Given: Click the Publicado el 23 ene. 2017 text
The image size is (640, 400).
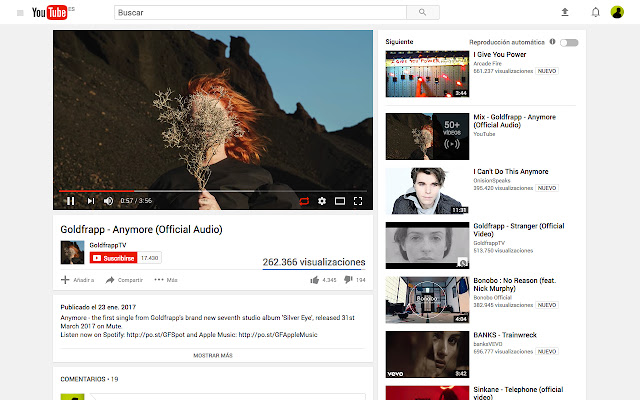Looking at the screenshot, I should 98,307.
